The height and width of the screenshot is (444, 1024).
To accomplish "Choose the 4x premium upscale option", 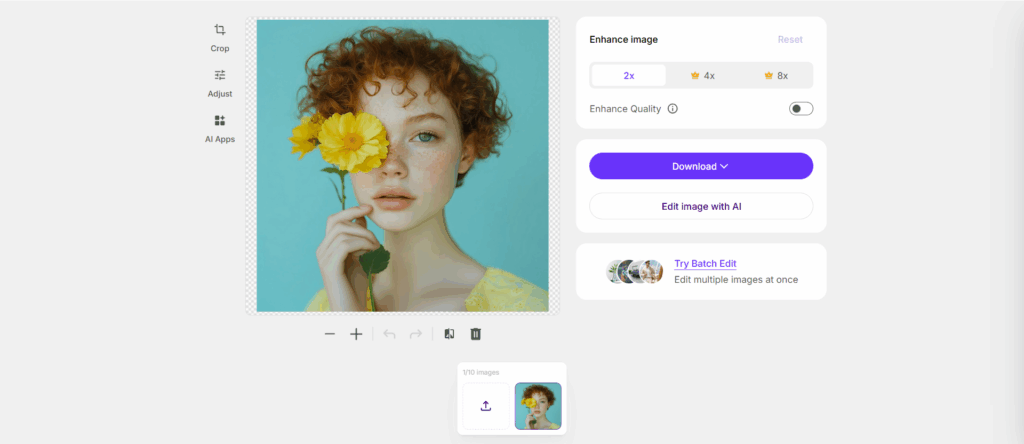I will point(702,76).
